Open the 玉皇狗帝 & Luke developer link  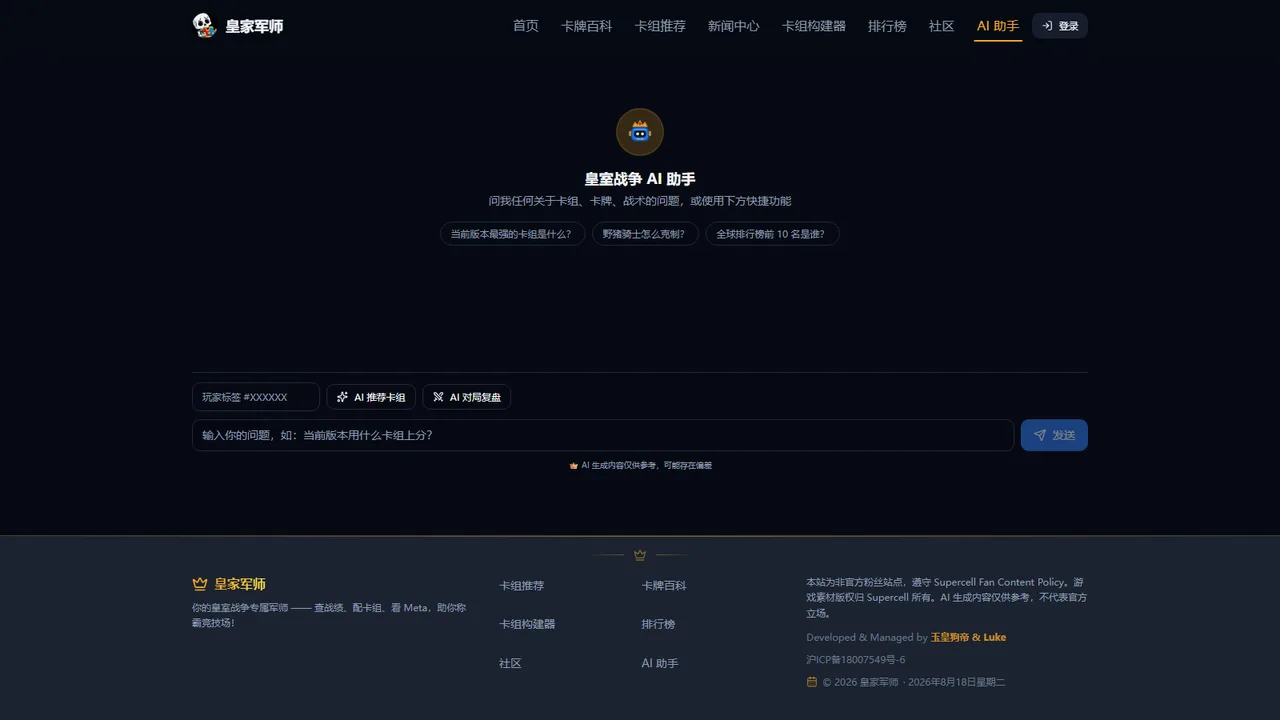pos(969,637)
